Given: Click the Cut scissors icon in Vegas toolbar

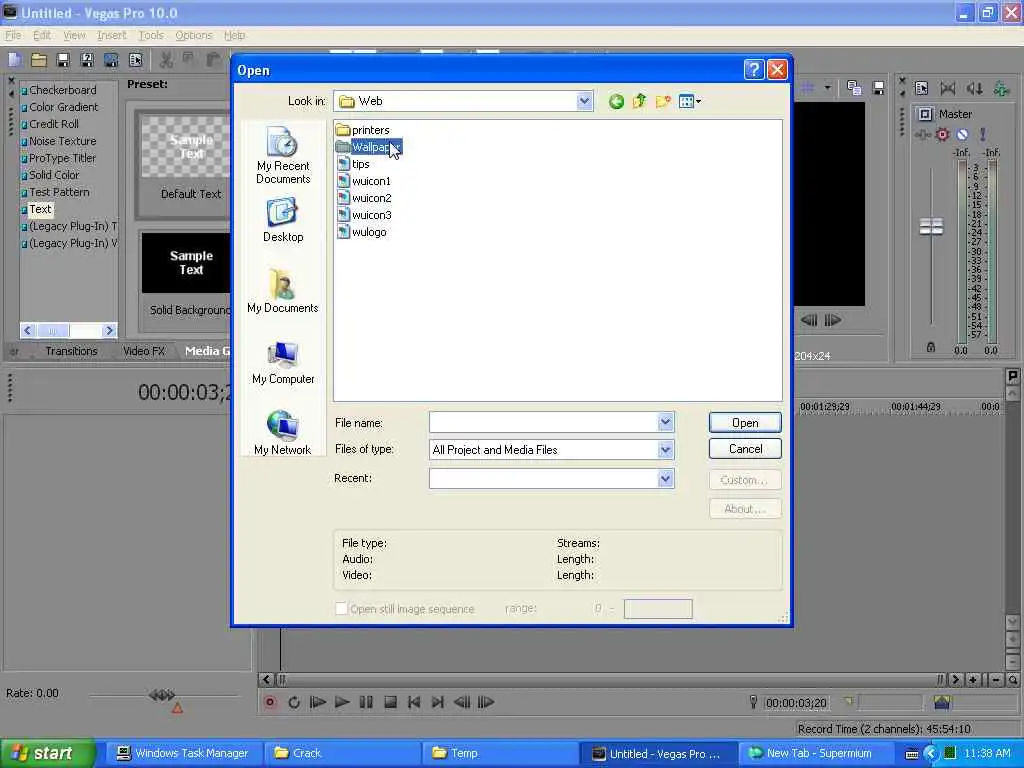Looking at the screenshot, I should [166, 60].
